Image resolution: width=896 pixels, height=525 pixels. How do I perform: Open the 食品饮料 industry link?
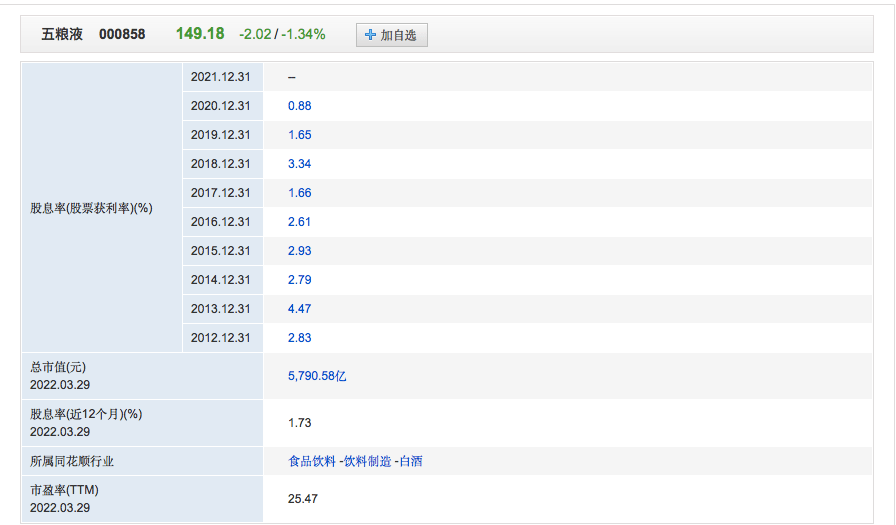coord(312,461)
